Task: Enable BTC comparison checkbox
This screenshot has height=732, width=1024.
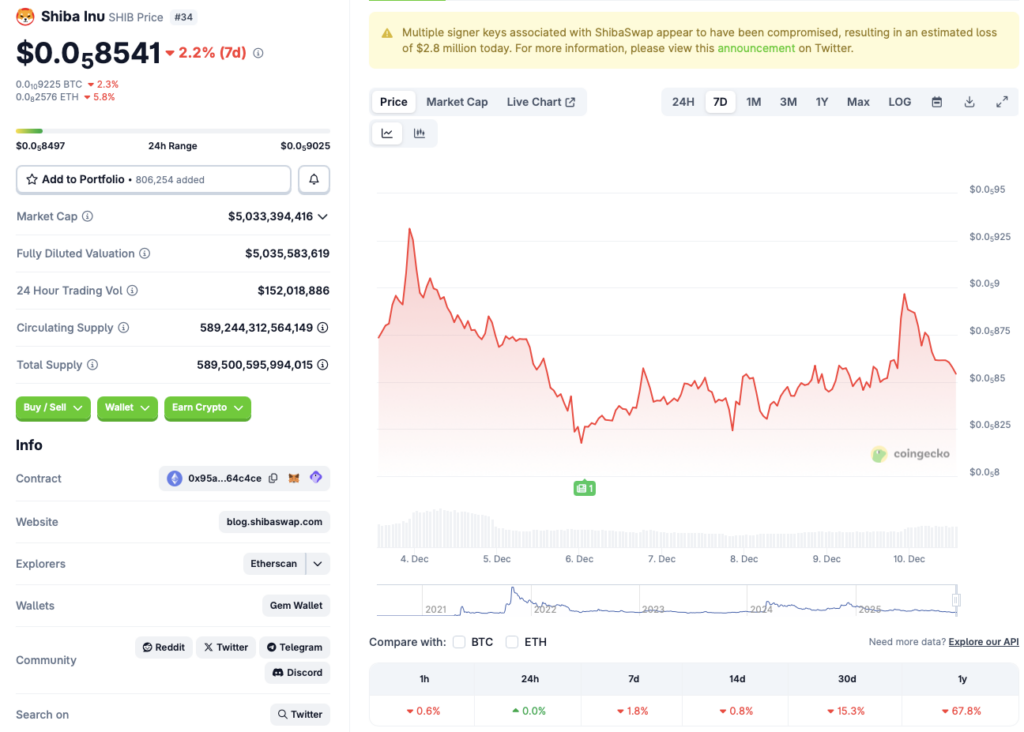Action: (459, 642)
